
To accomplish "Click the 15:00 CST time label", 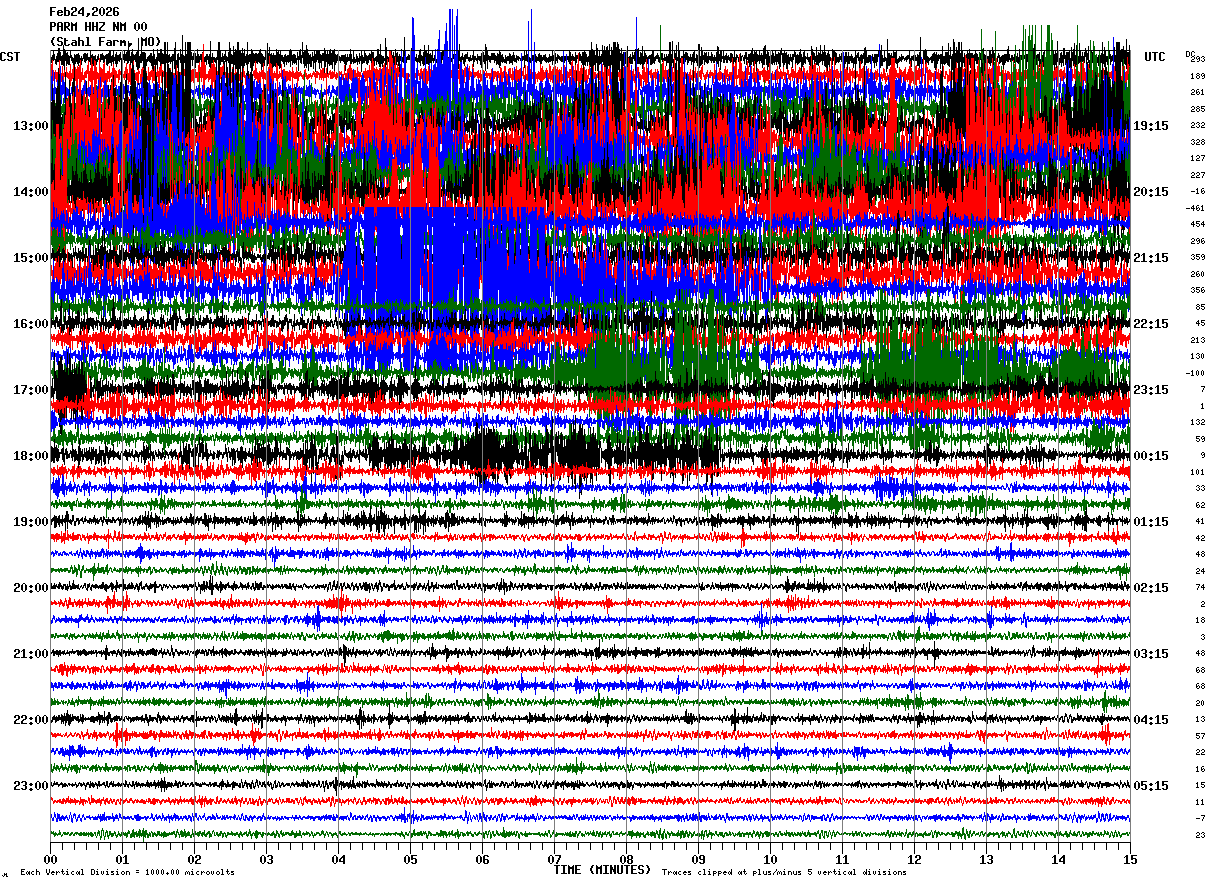I will click(x=30, y=258).
